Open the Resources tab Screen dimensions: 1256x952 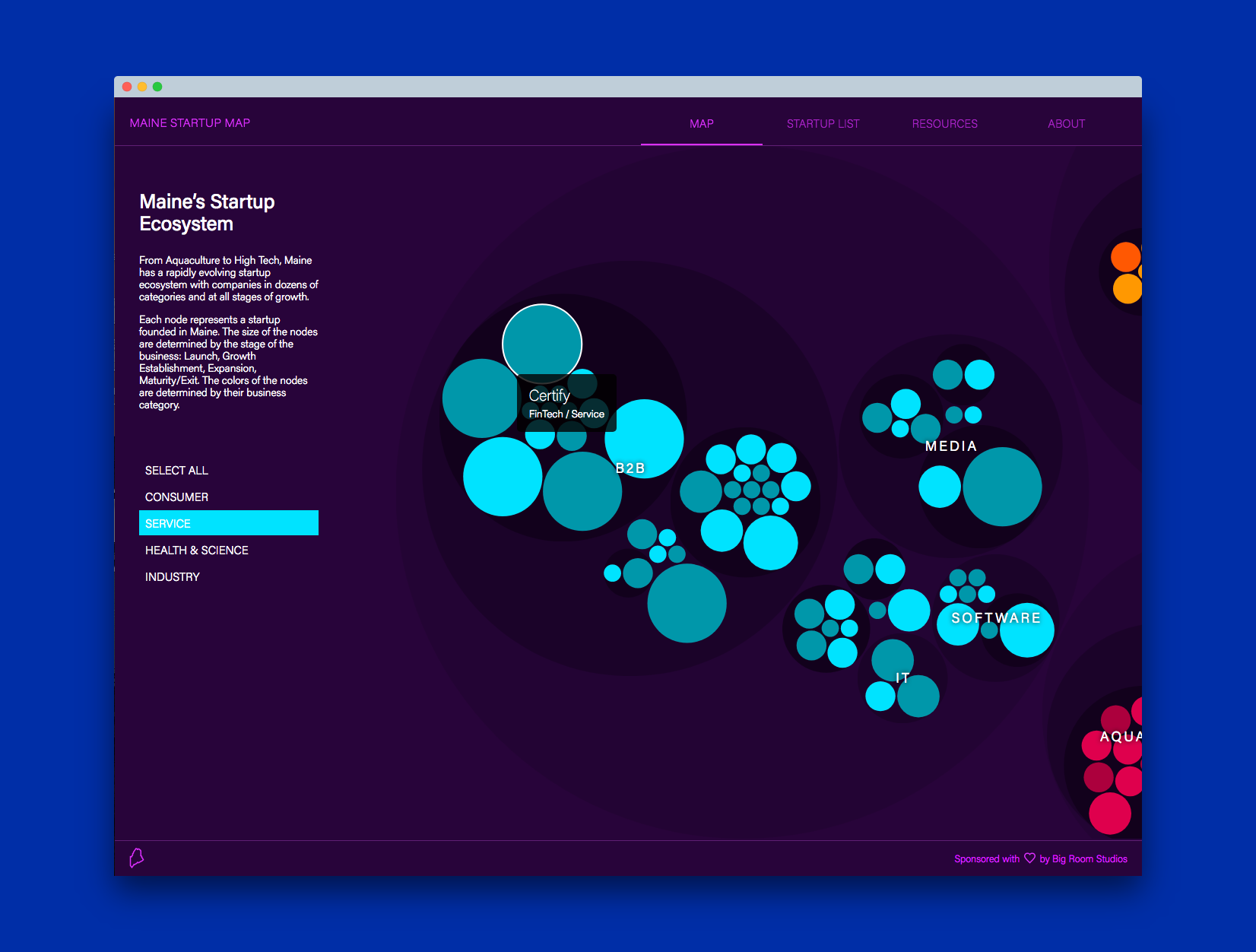click(944, 123)
